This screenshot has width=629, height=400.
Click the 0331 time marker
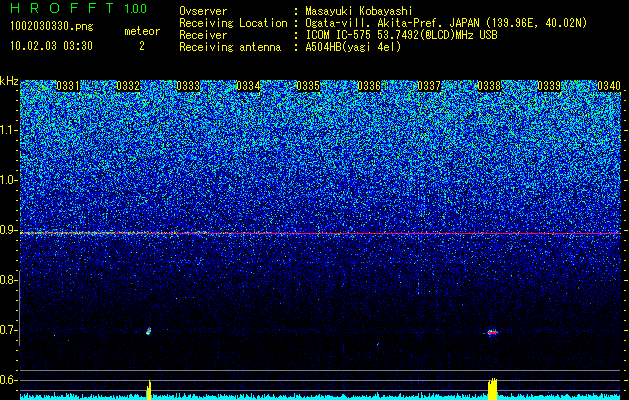68,86
